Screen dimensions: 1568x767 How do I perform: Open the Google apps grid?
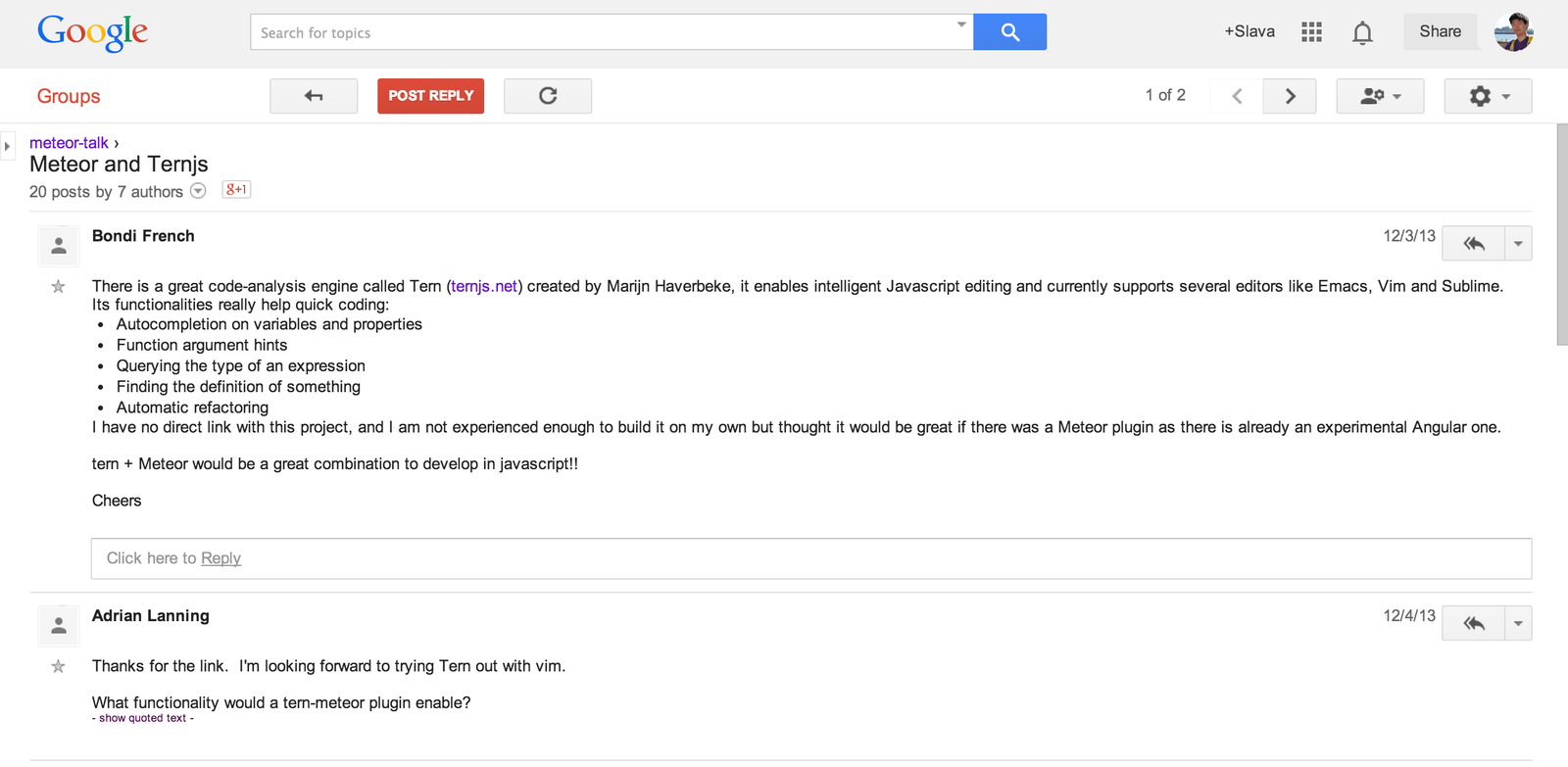[x=1311, y=32]
